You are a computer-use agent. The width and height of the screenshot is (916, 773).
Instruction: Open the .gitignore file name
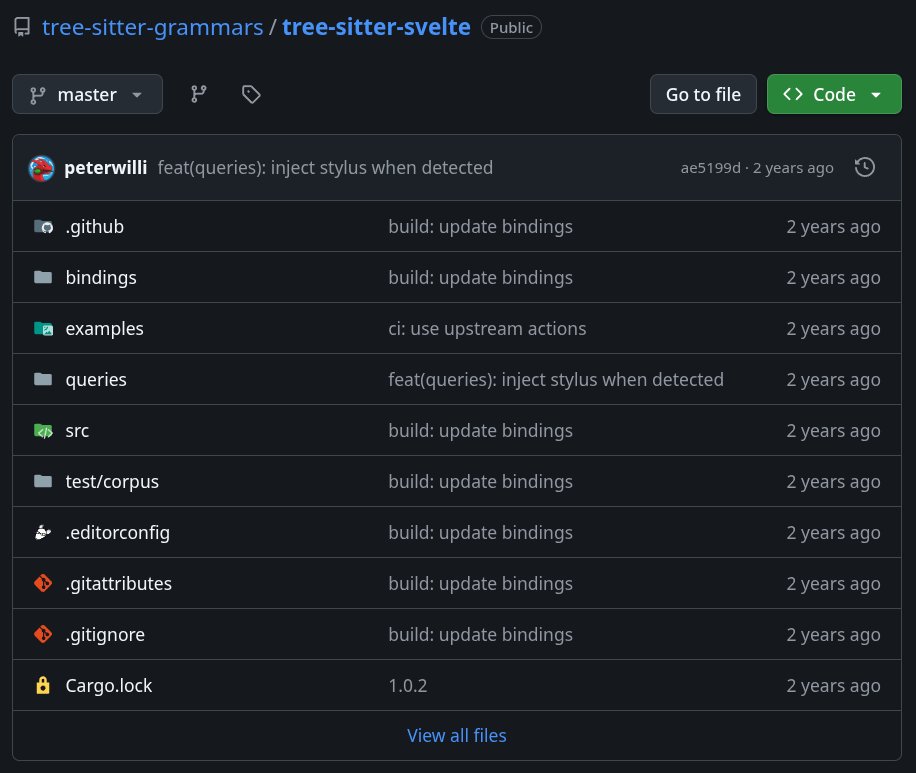[105, 635]
